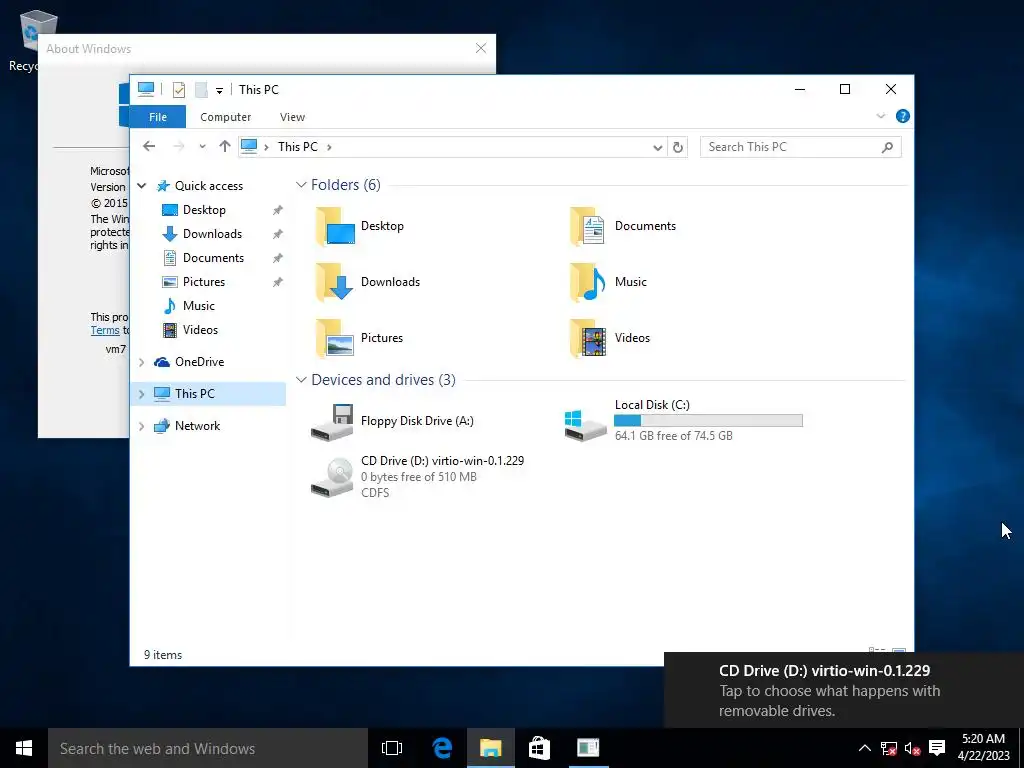Select OneDrive in the navigation pane
The height and width of the screenshot is (768, 1024).
pyautogui.click(x=199, y=362)
